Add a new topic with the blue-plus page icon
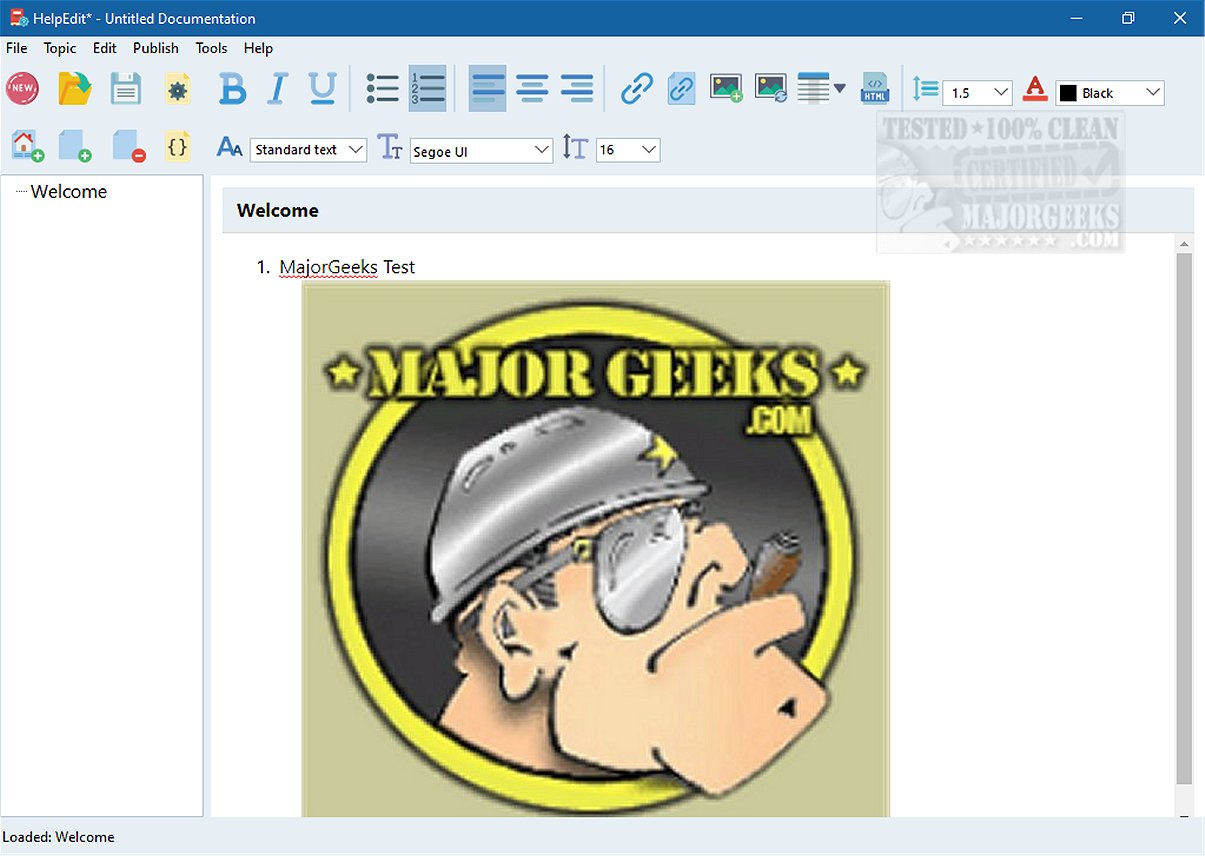 75,147
